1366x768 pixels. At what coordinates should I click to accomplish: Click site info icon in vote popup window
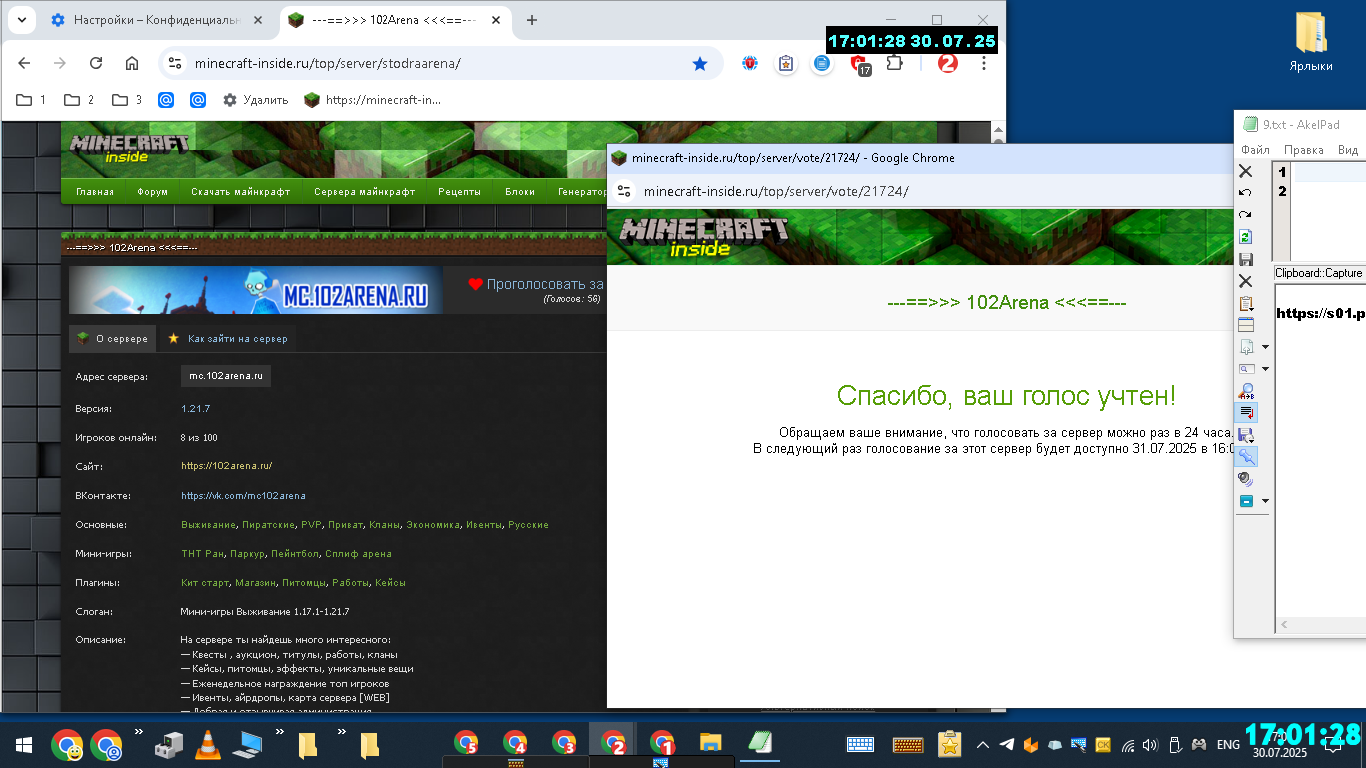point(624,191)
